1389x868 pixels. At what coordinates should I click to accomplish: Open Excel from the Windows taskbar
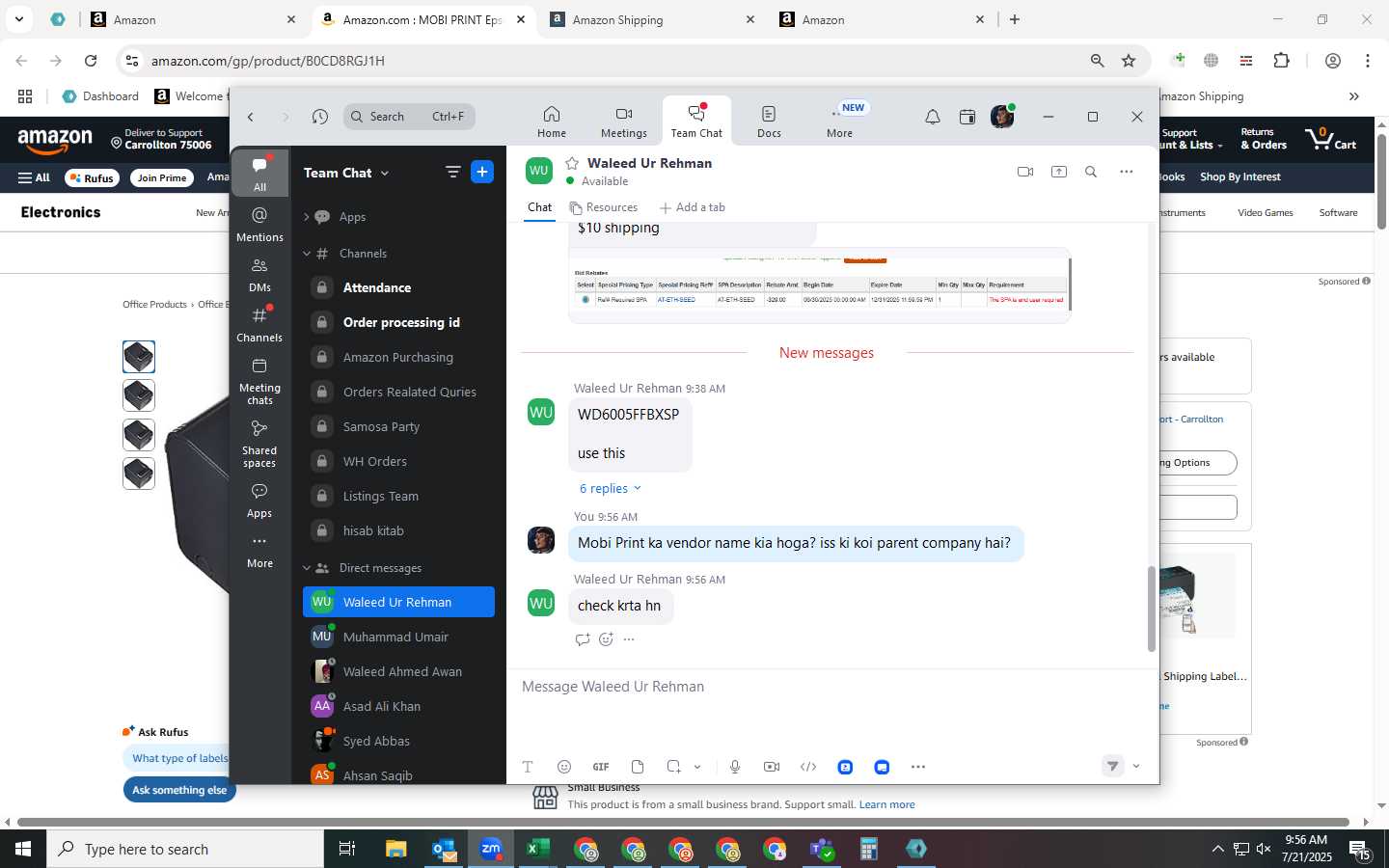coord(538,849)
